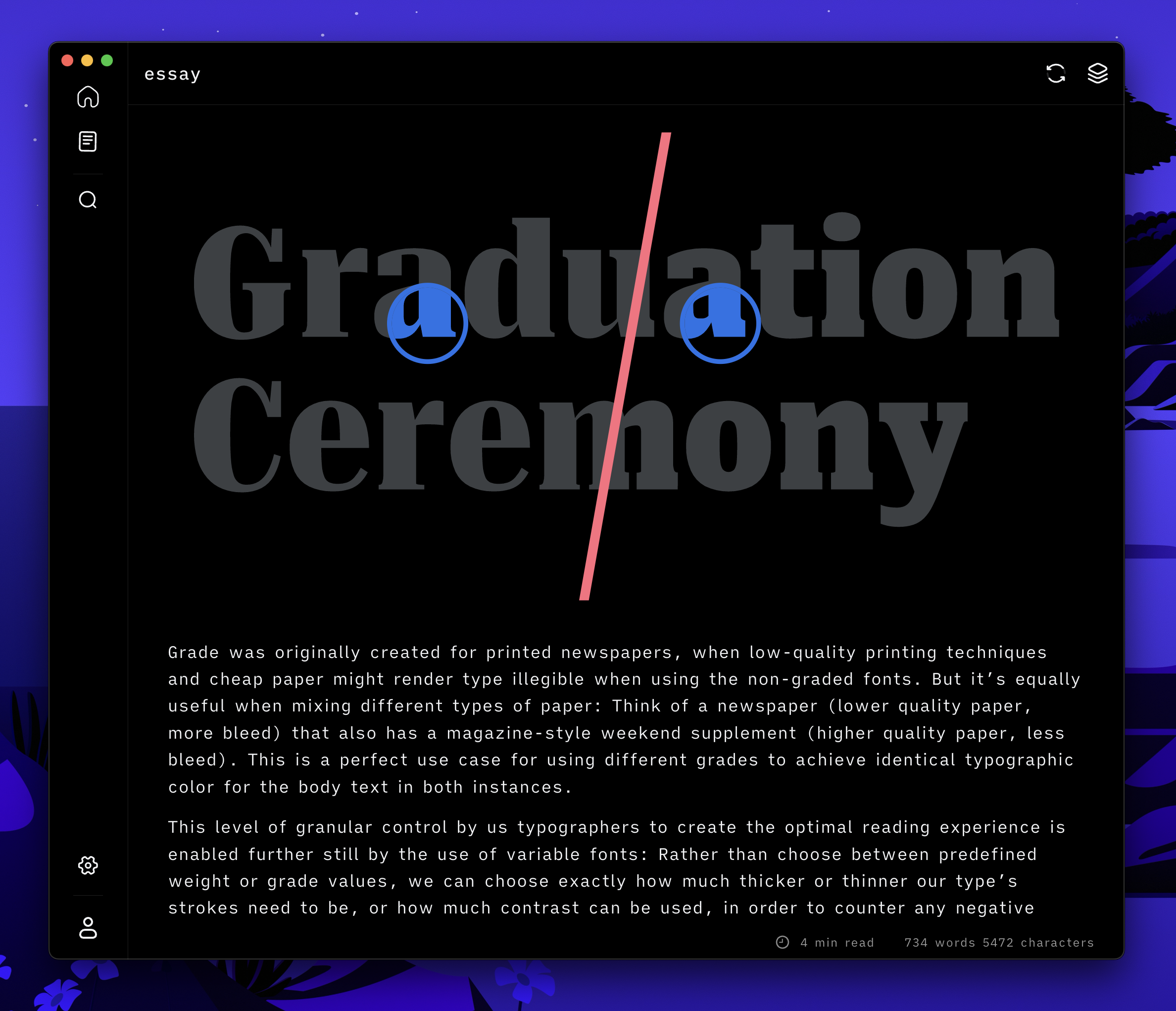Click the 'essay' document title
This screenshot has width=1176, height=1011.
point(173,74)
